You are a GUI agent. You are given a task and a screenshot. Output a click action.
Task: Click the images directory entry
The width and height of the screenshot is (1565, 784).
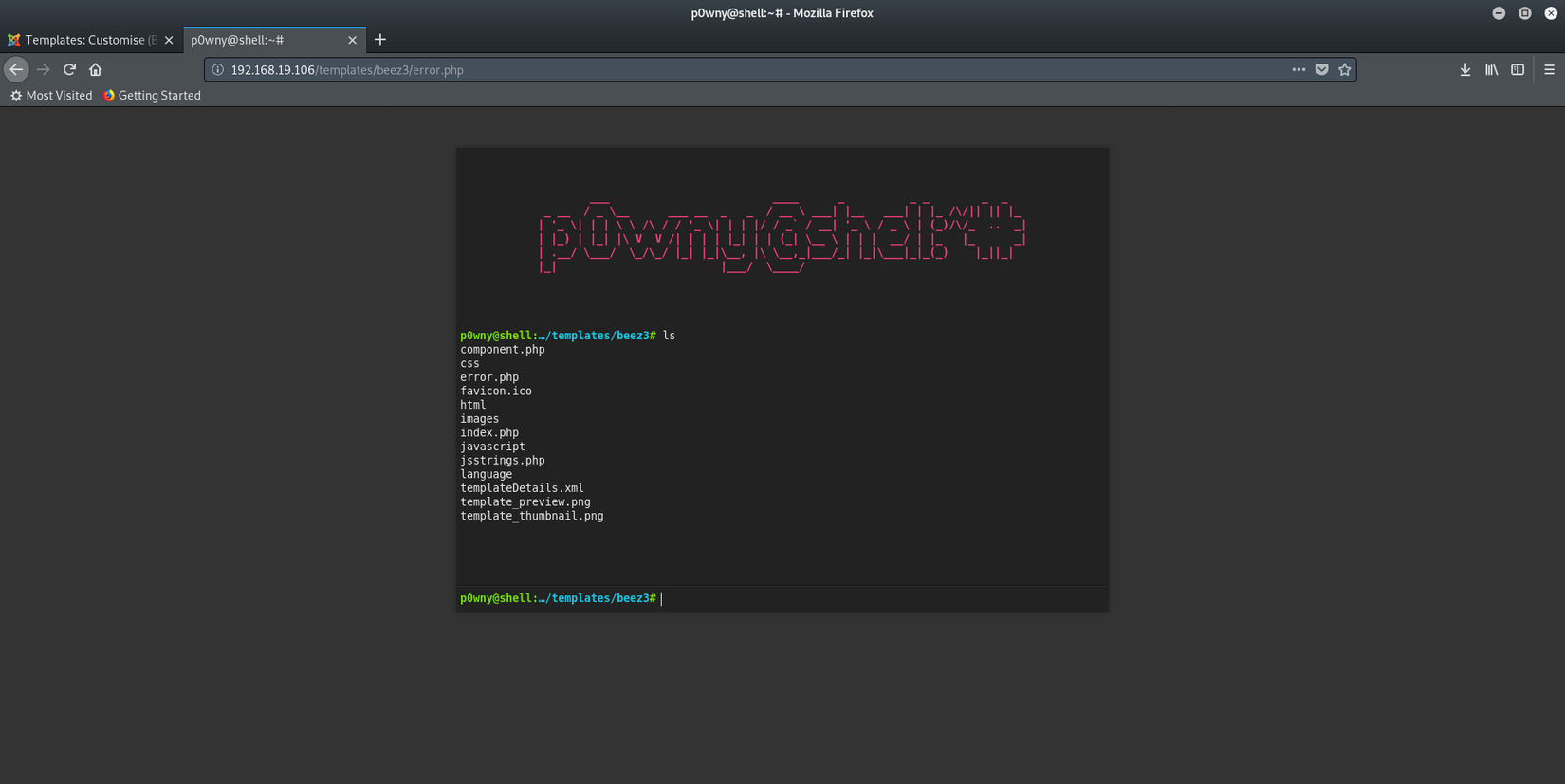pos(479,419)
